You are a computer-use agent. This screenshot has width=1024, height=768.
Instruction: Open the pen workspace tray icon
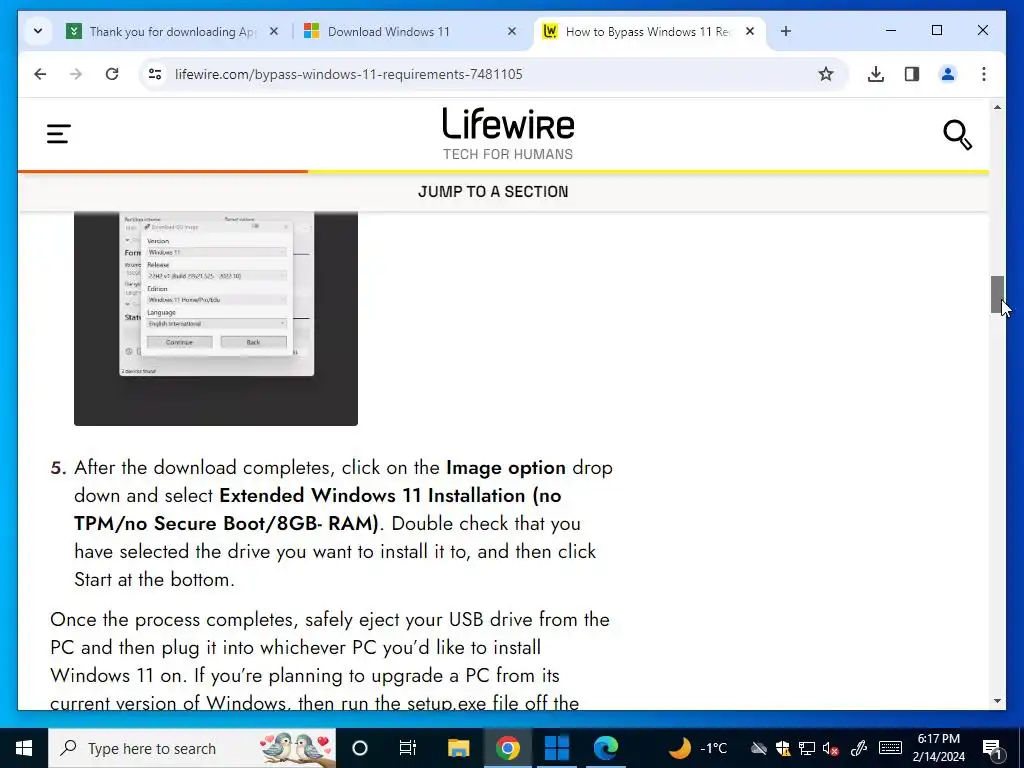pos(859,748)
